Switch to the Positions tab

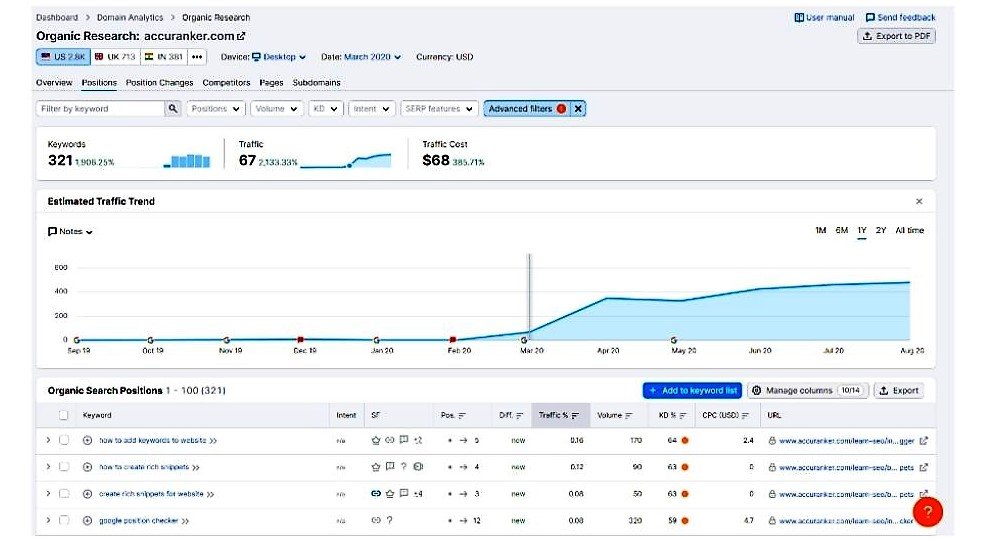click(x=99, y=82)
